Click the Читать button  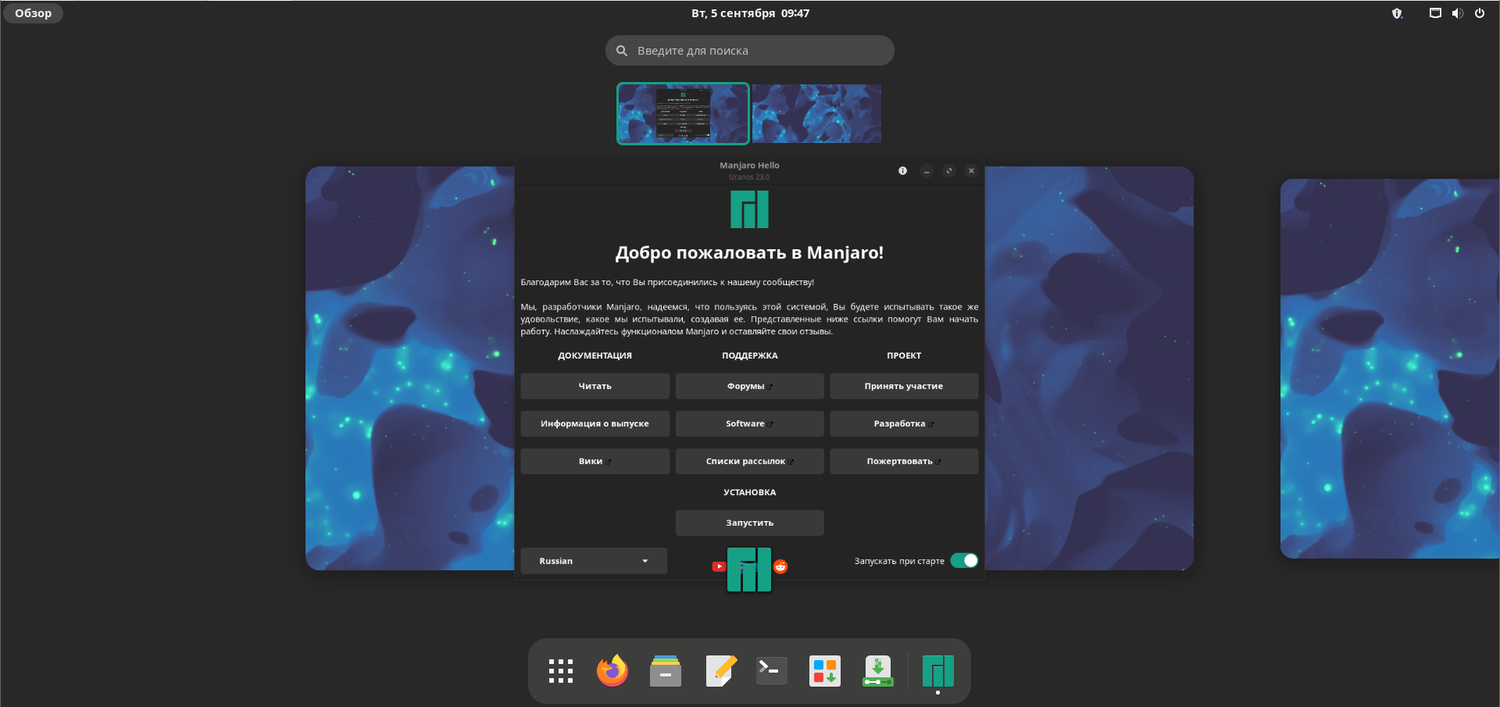tap(595, 386)
